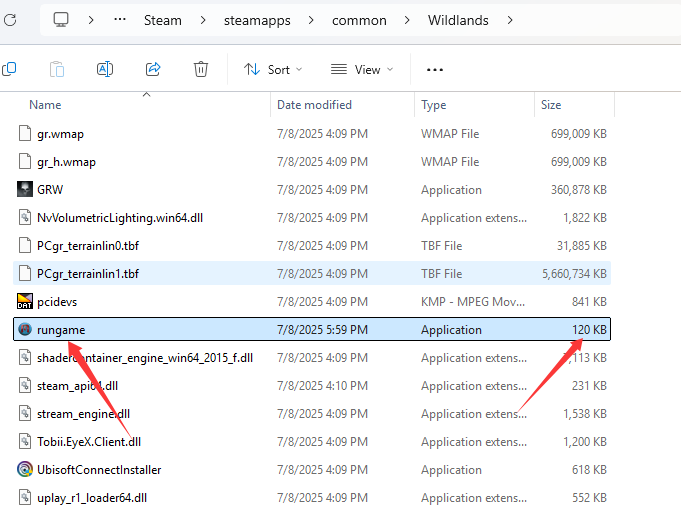This screenshot has height=515, width=681.
Task: Click the uplay_r1_loader64.dll file icon
Action: [x=25, y=498]
